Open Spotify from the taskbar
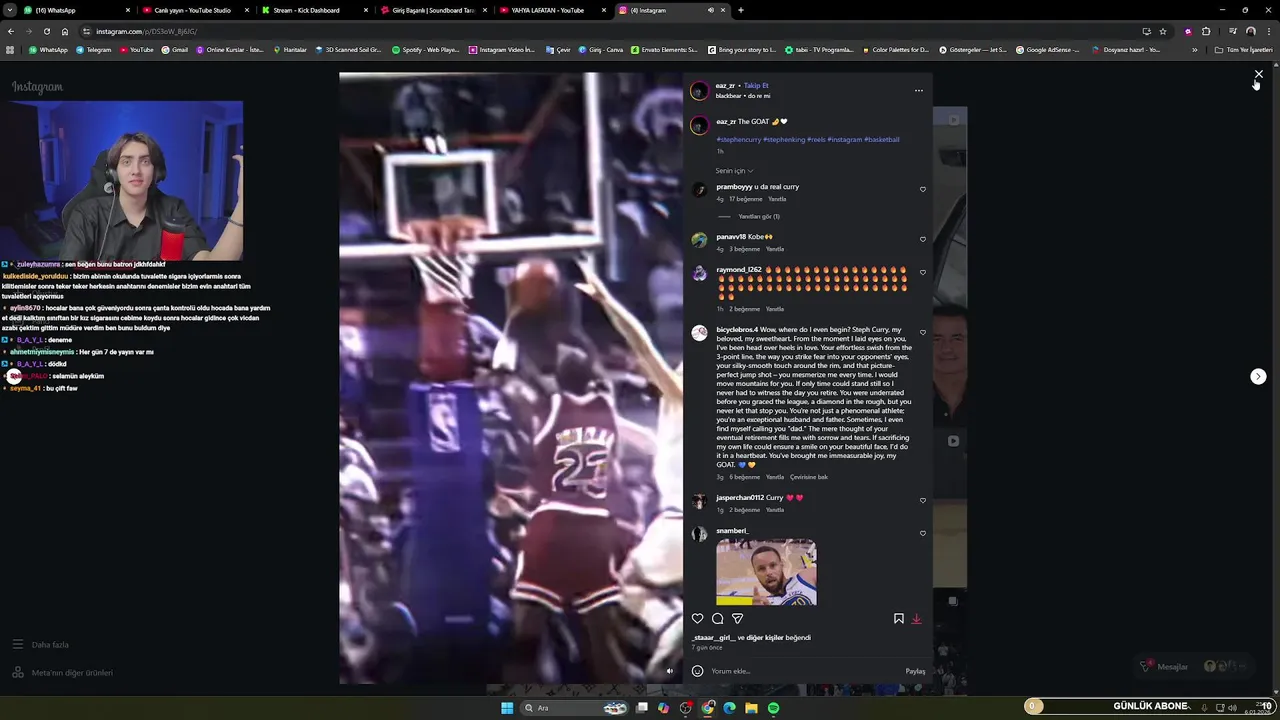The height and width of the screenshot is (720, 1280). (x=773, y=708)
